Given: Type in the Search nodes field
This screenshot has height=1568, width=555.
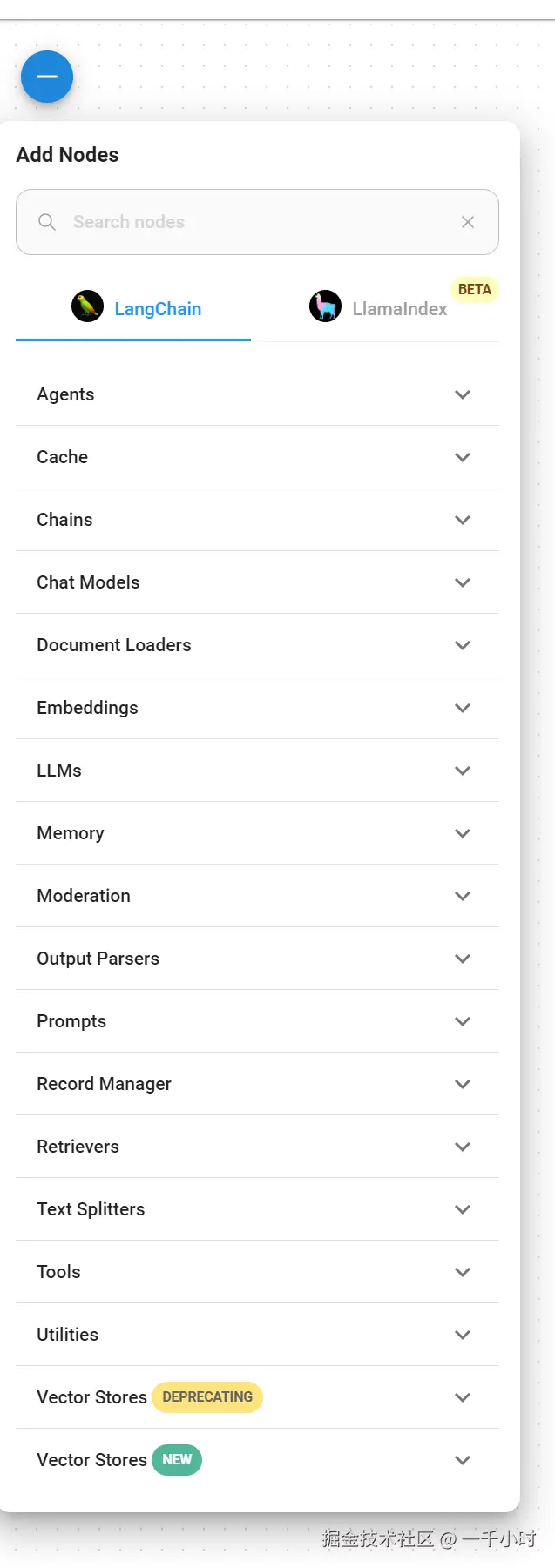Looking at the screenshot, I should [x=253, y=222].
